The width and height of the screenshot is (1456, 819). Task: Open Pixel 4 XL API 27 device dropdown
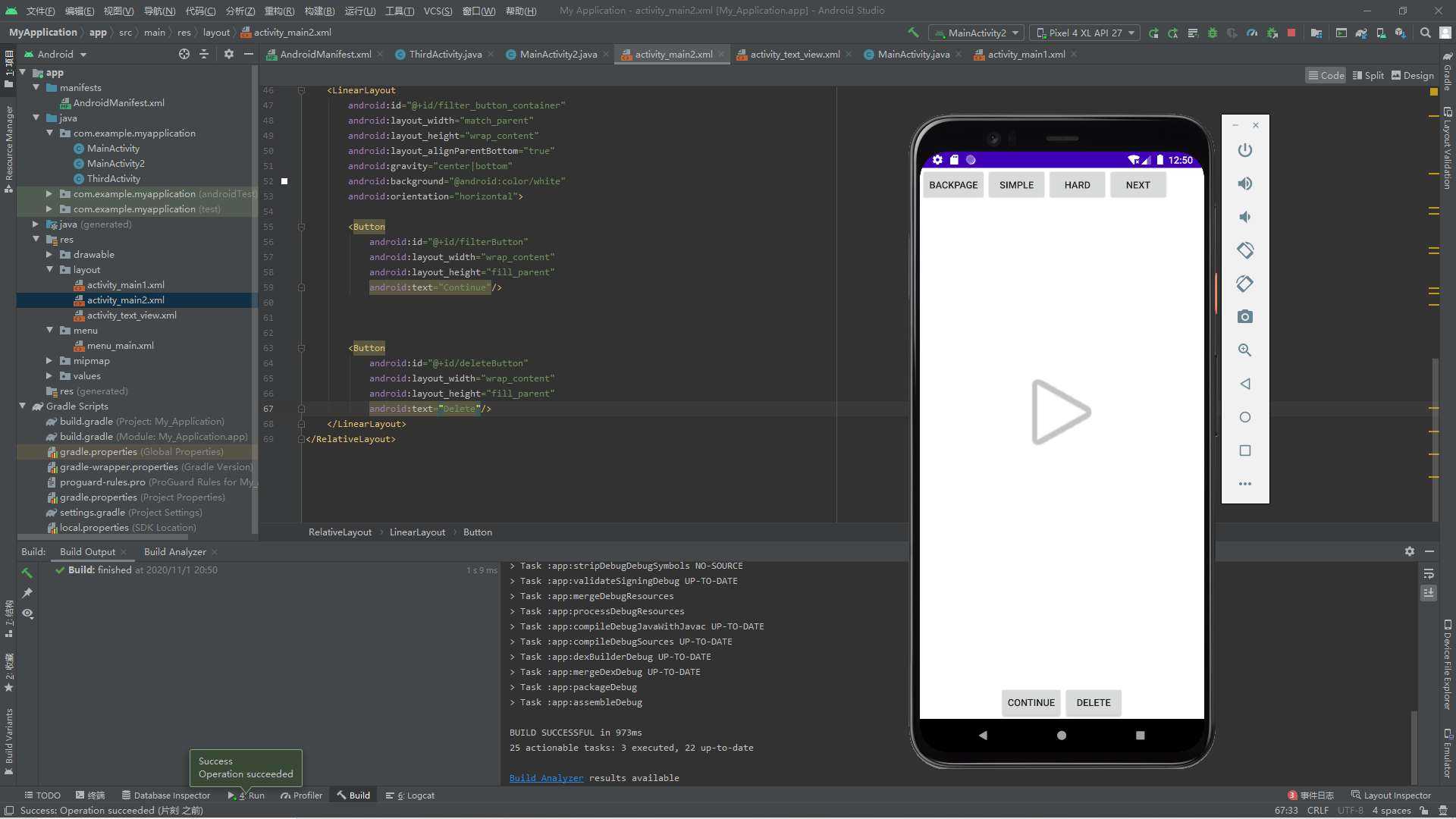point(1086,33)
